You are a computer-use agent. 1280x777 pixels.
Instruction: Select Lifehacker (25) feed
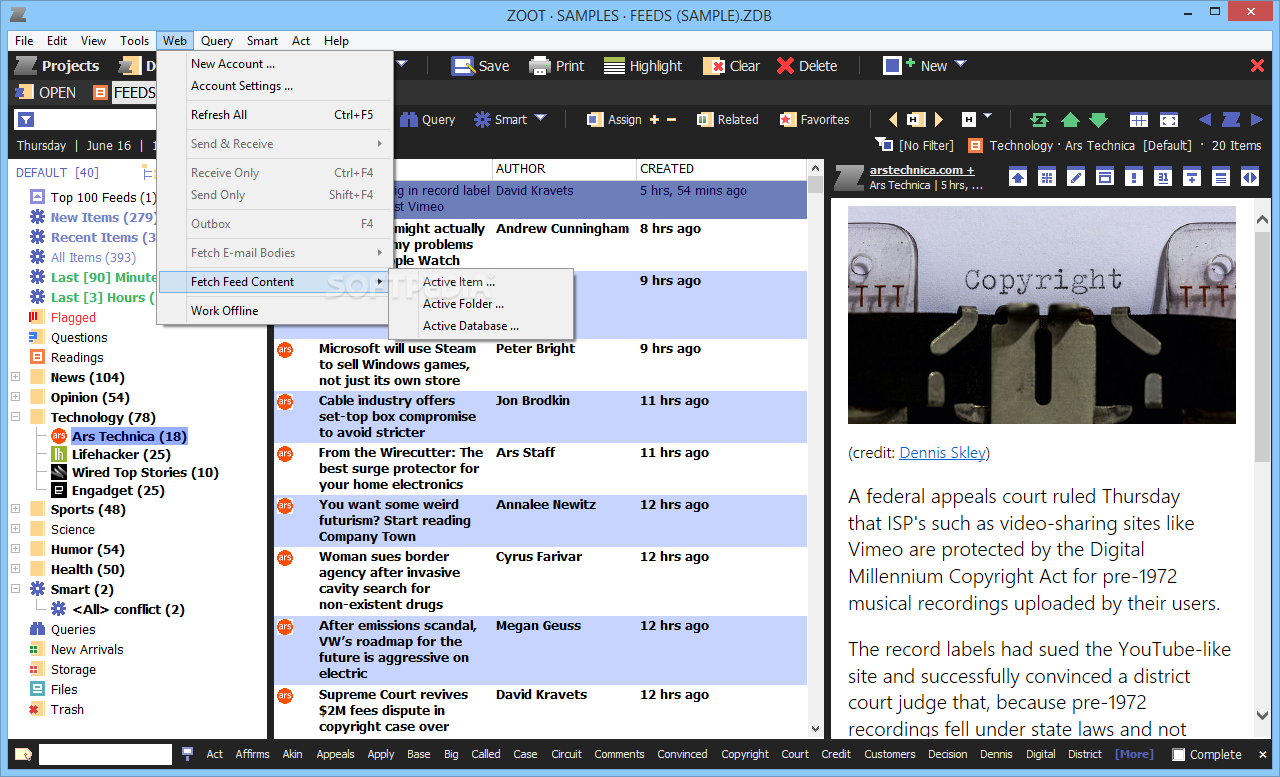[121, 454]
